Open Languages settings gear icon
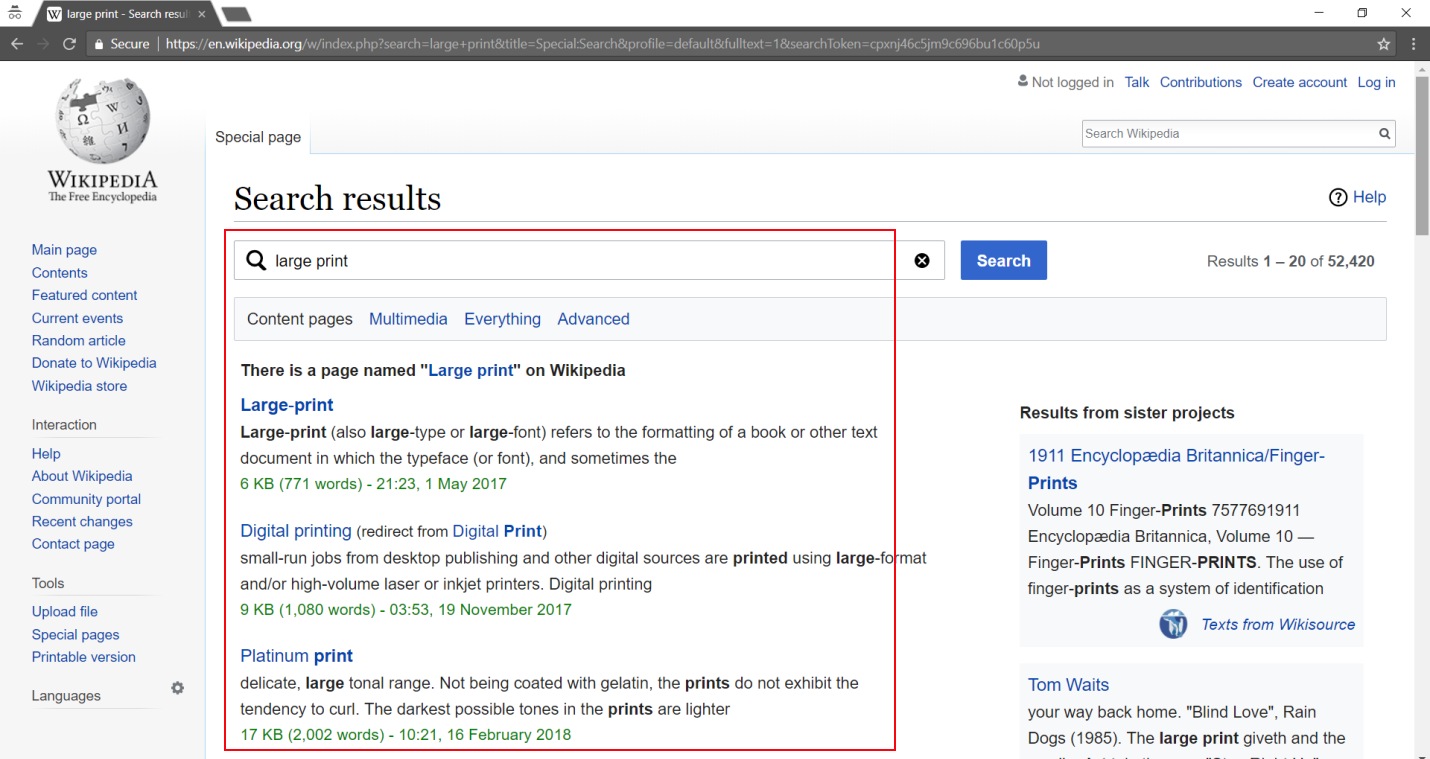 coord(178,688)
